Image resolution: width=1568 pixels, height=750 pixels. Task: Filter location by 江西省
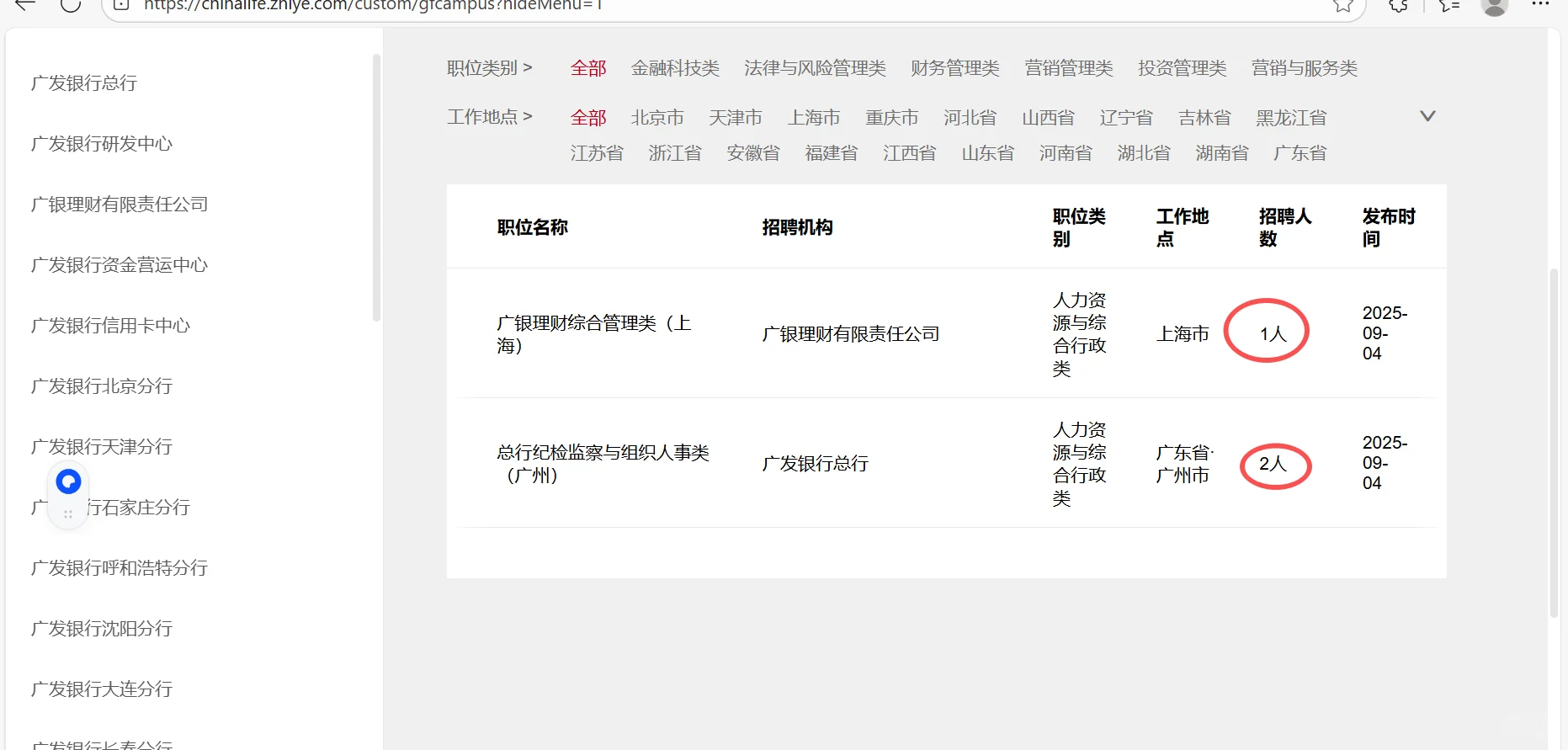910,153
